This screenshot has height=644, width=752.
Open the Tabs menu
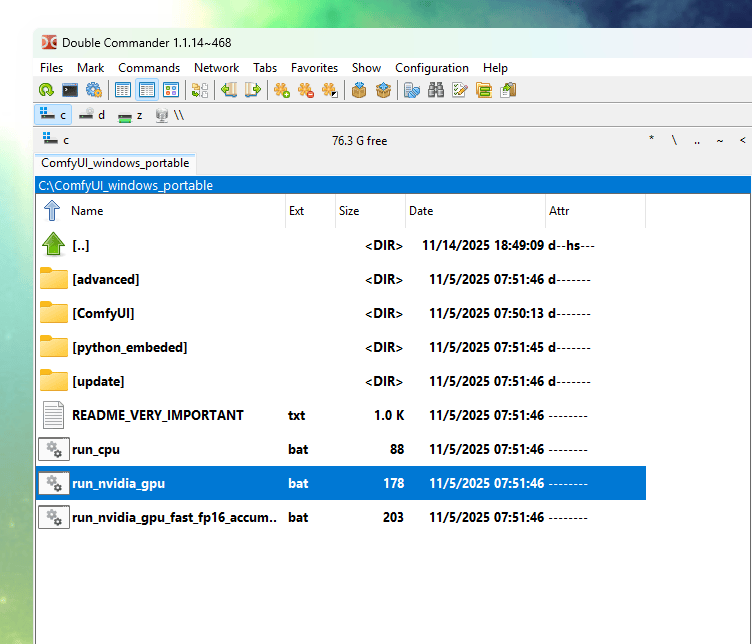coord(265,68)
